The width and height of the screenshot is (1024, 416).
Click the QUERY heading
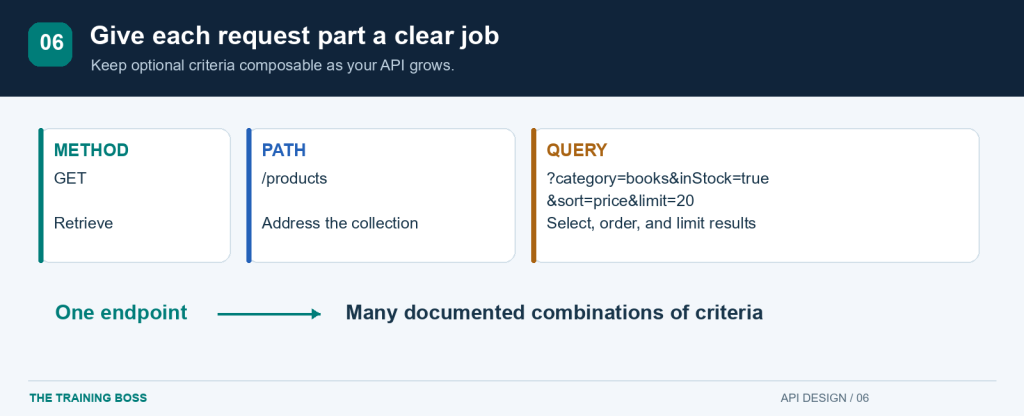577,150
